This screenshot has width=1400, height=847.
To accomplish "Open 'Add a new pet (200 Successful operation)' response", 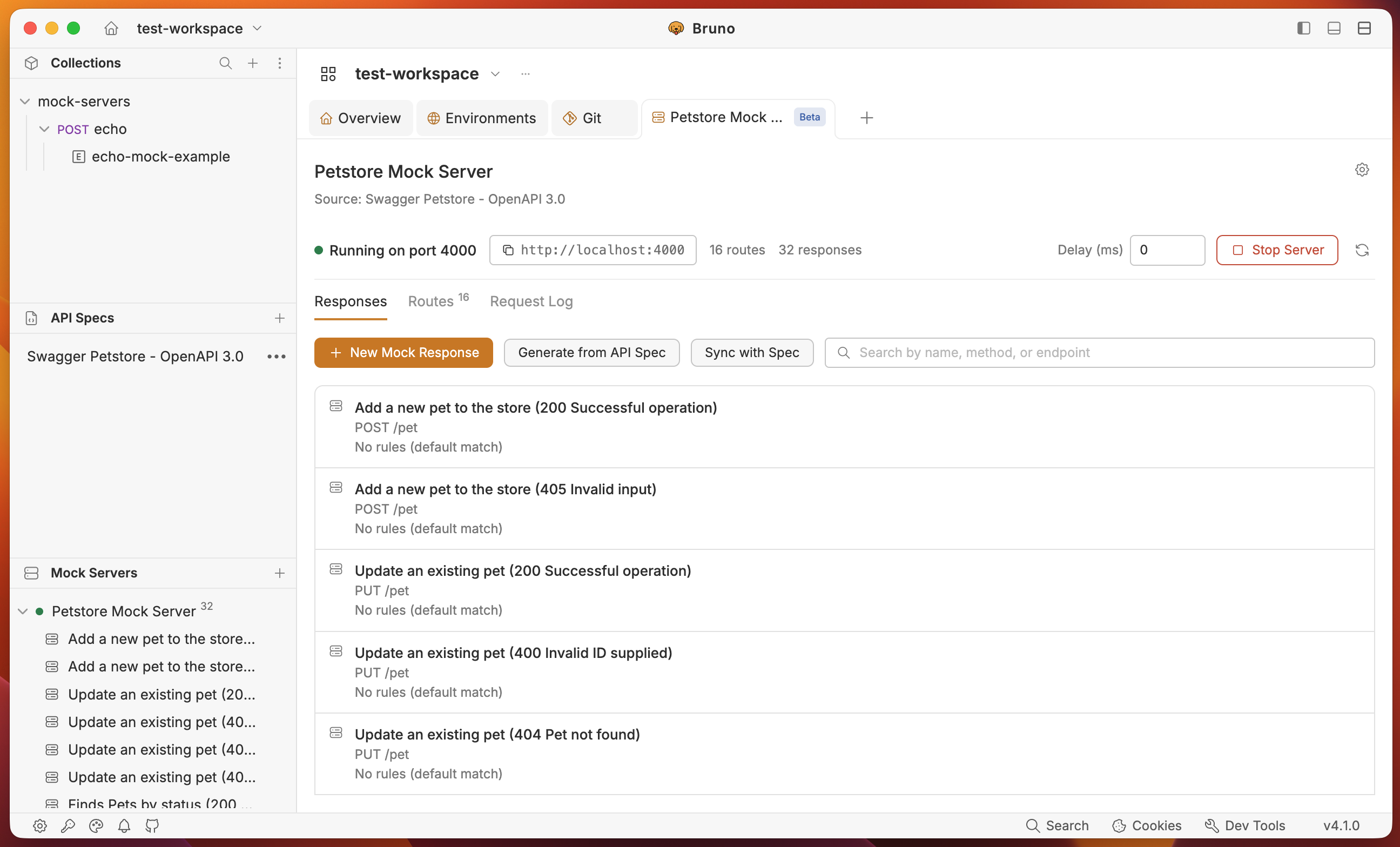I will (844, 427).
